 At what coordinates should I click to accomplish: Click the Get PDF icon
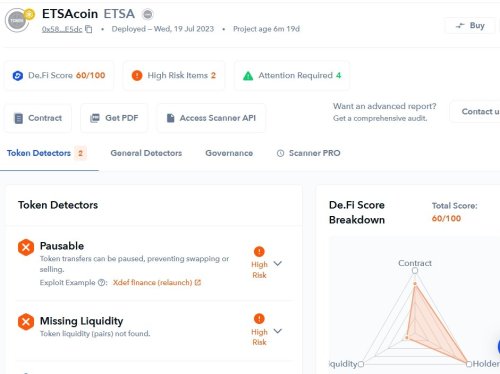click(95, 118)
